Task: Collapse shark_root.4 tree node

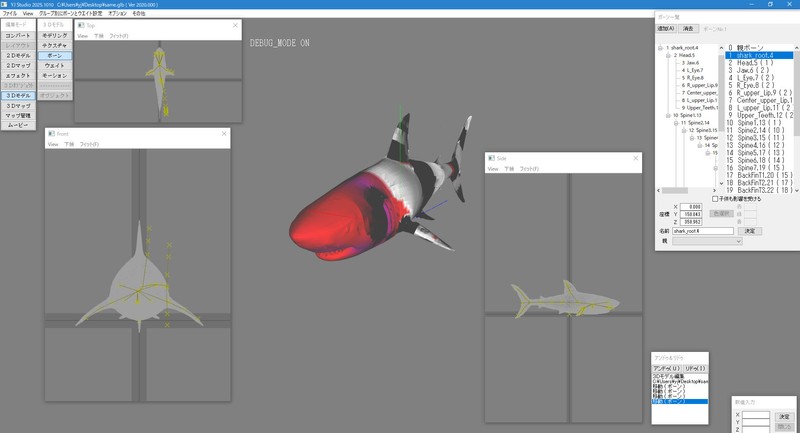Action: pos(660,48)
